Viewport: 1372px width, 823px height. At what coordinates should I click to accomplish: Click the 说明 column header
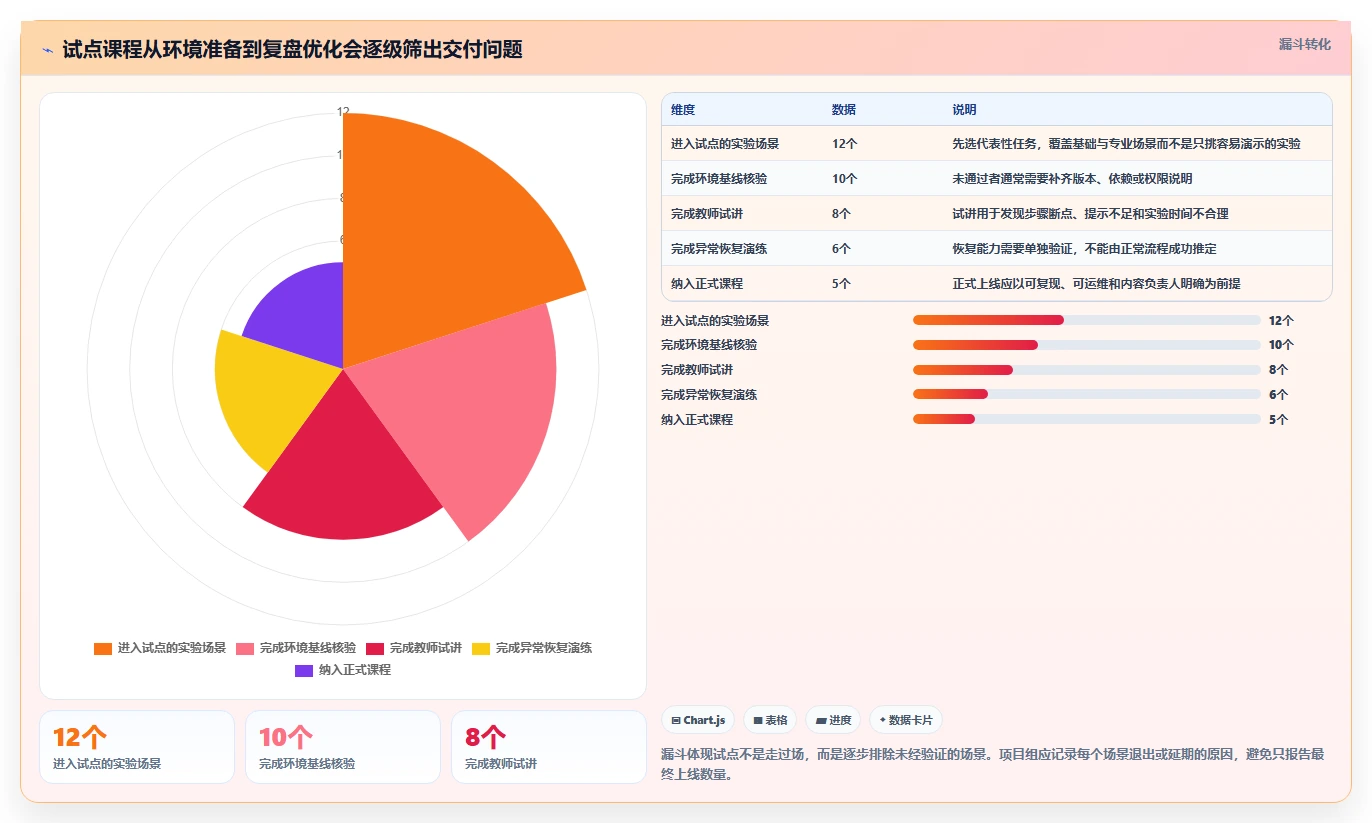click(965, 110)
